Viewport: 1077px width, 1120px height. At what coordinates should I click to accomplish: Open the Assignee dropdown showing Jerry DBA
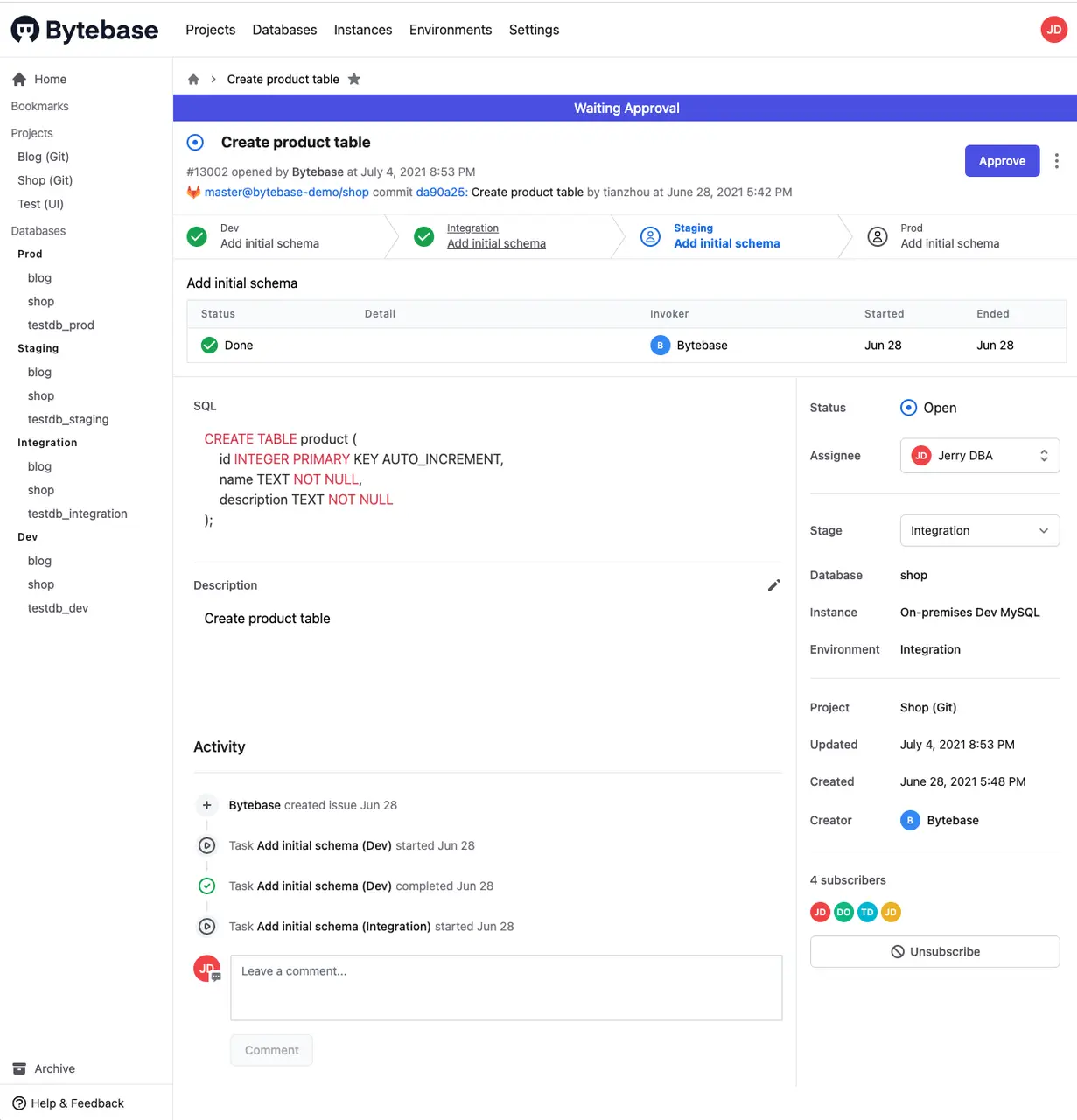click(x=979, y=456)
